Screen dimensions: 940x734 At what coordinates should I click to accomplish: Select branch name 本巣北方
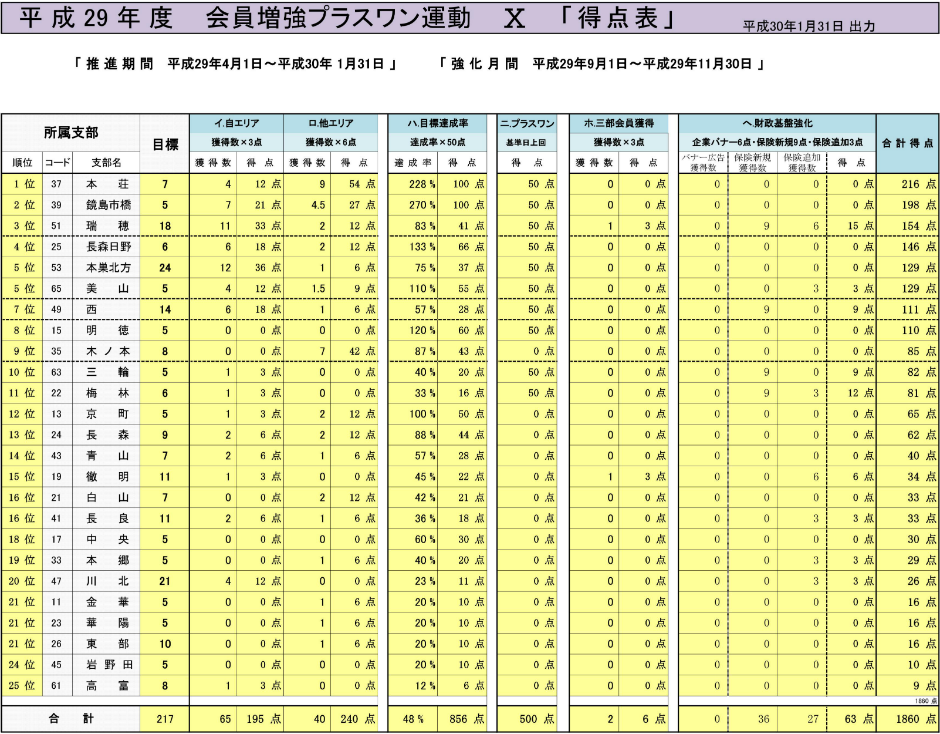[108, 268]
